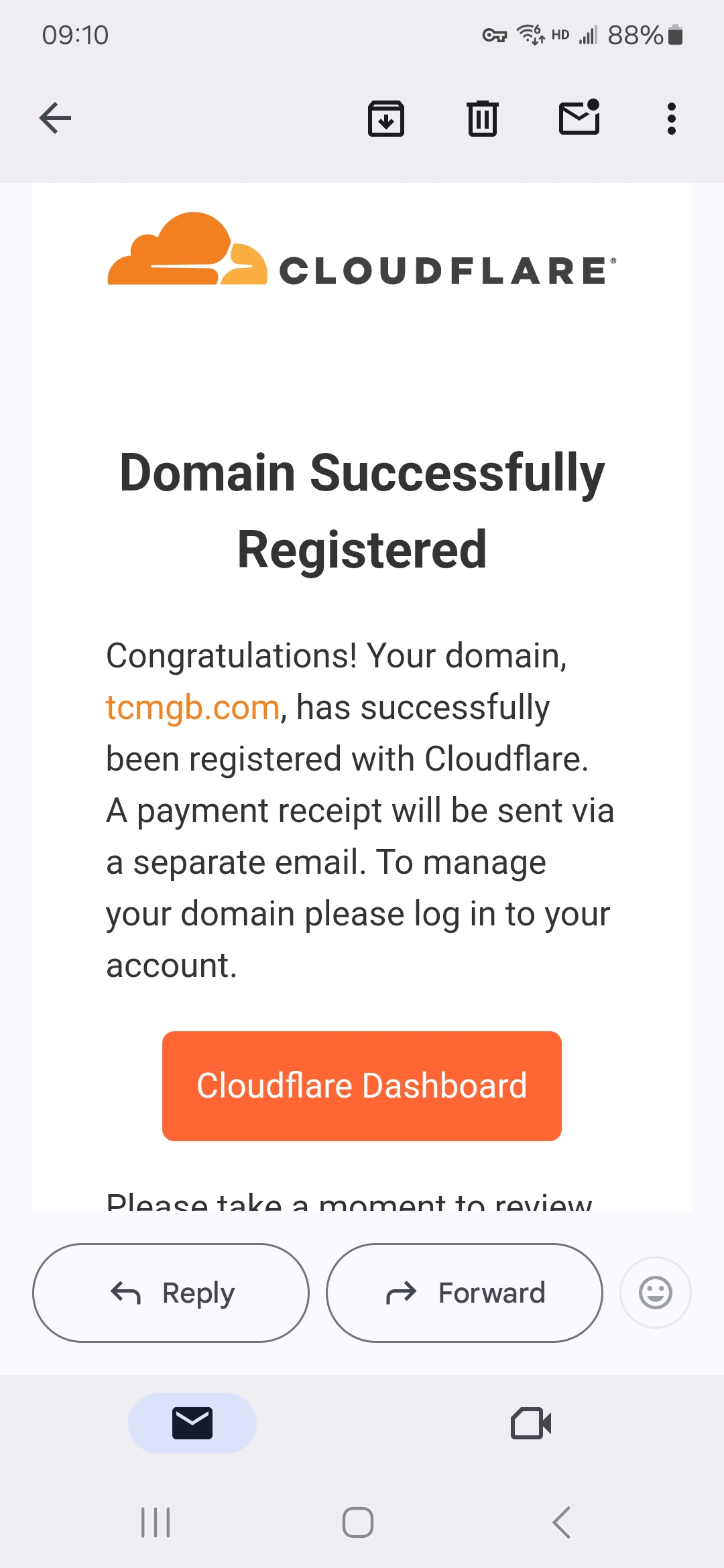Archive this email

pyautogui.click(x=386, y=119)
